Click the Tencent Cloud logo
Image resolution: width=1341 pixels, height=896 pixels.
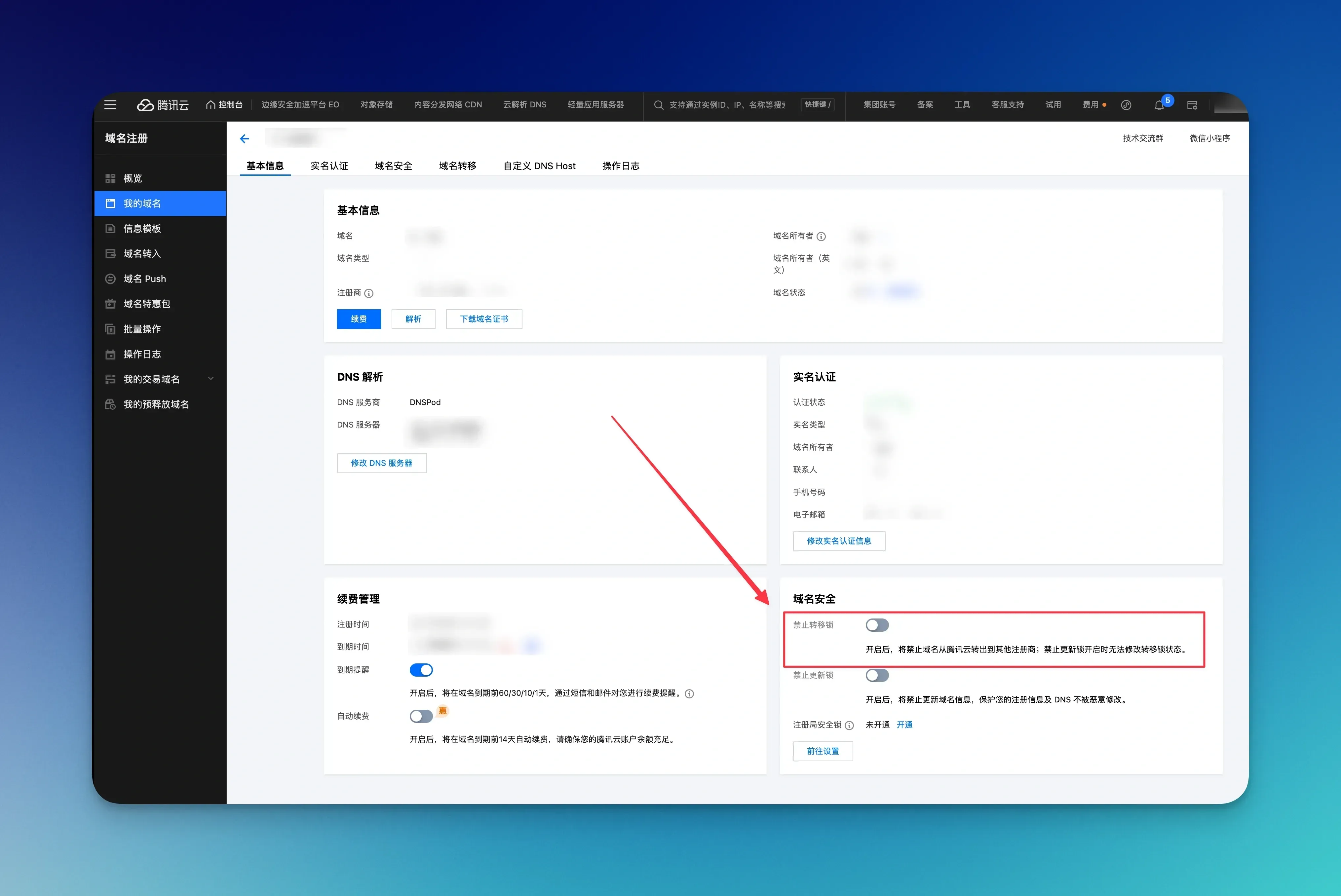(162, 105)
